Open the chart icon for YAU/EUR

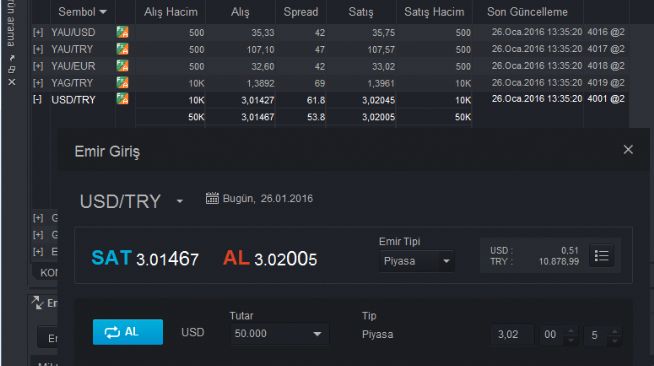coord(122,66)
